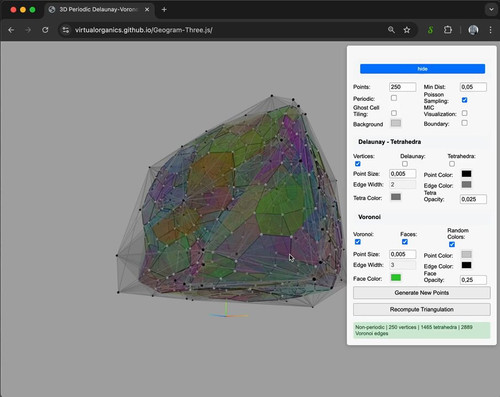Click the Delaunay Edge Width field
This screenshot has height=397, width=500.
click(402, 184)
